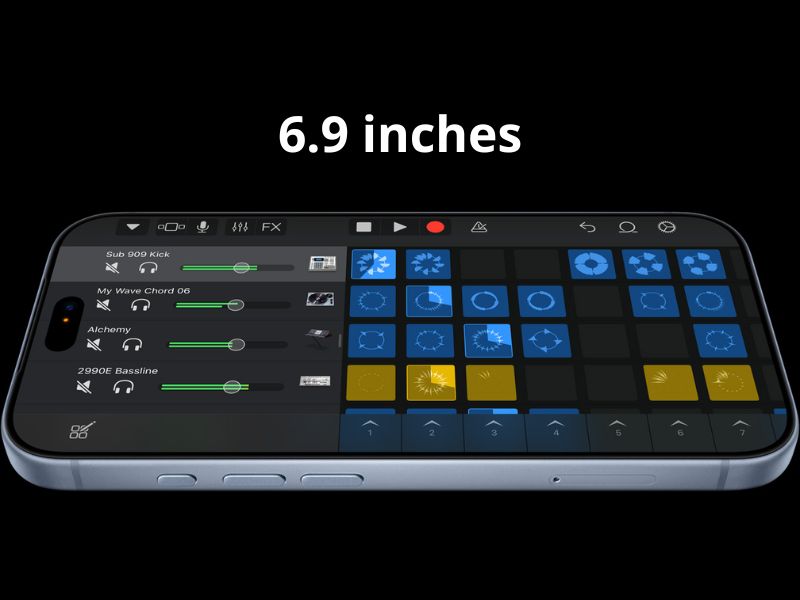800x600 pixels.
Task: Select the 2990E Bassline track name
Action: pos(117,371)
